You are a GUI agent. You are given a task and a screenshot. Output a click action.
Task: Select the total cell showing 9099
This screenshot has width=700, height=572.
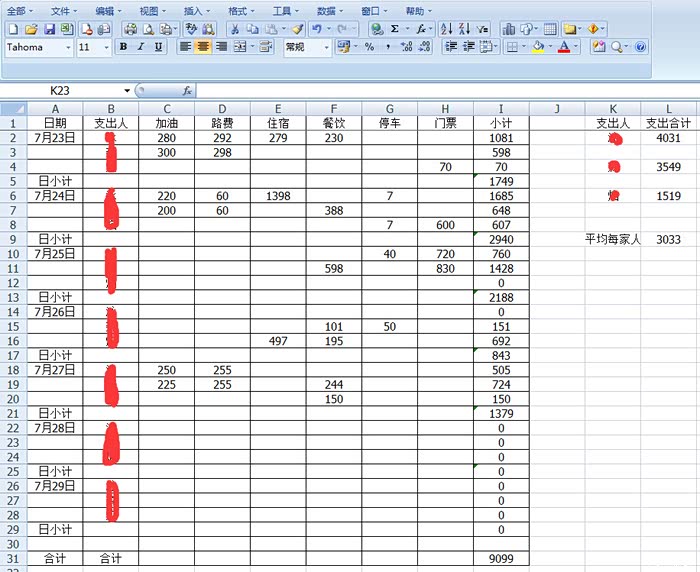tap(501, 559)
